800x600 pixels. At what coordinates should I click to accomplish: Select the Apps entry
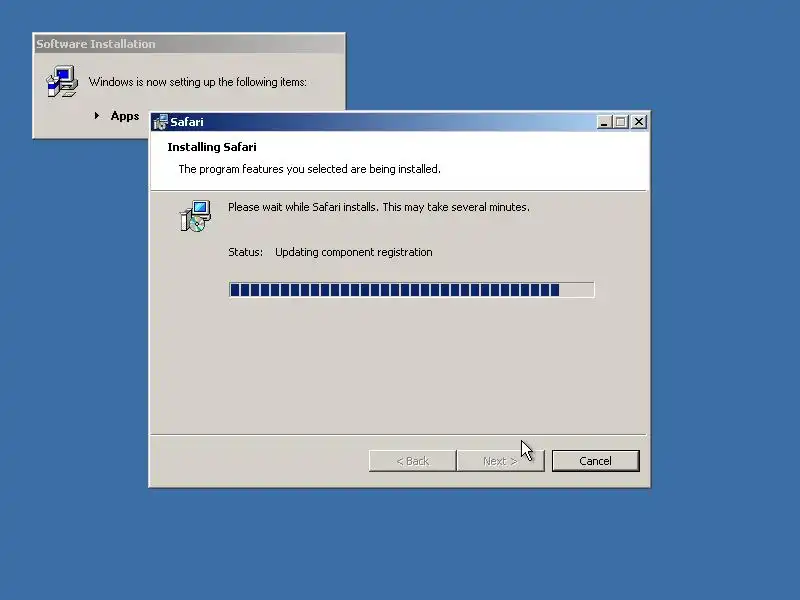(124, 116)
